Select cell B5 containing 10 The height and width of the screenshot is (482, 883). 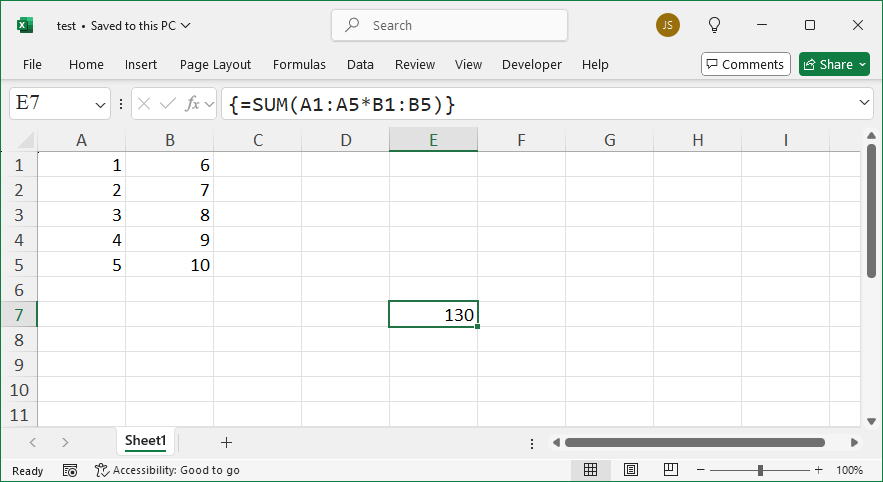click(170, 265)
